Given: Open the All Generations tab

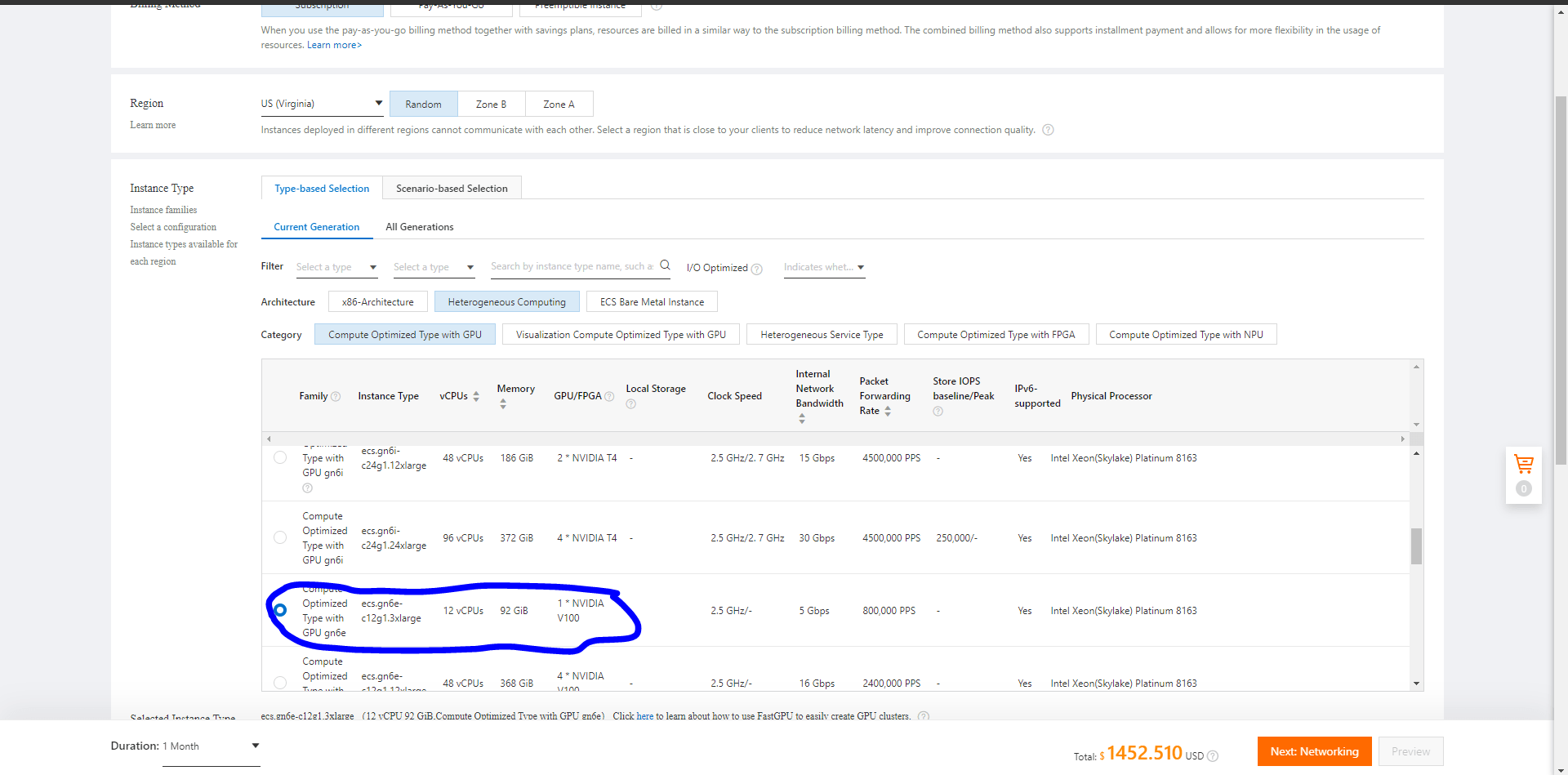Looking at the screenshot, I should click(x=420, y=227).
